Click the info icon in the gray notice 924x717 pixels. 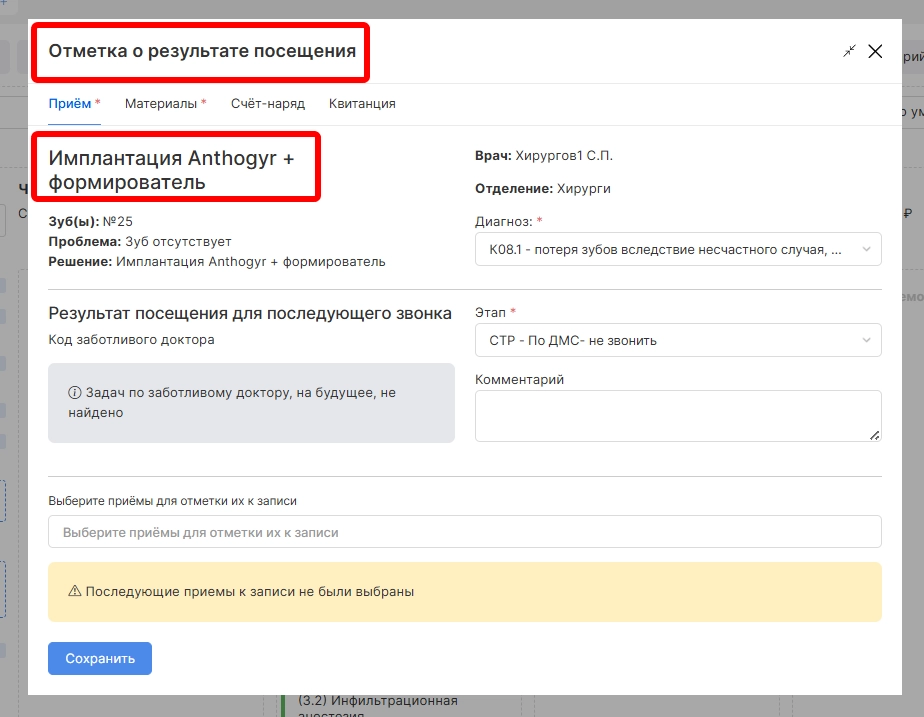point(74,394)
